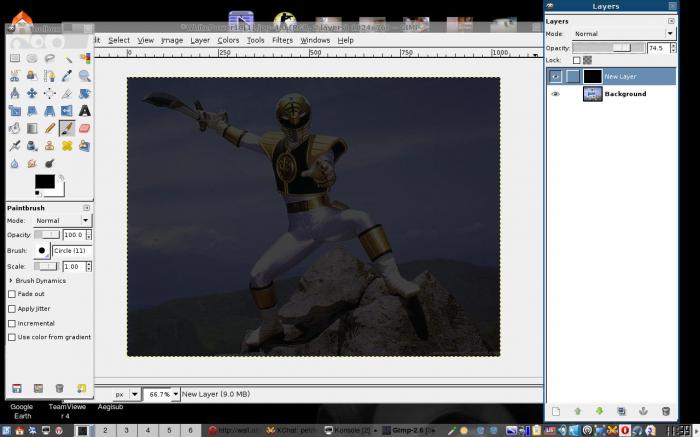Create a new layer in Layers panel

pos(556,411)
